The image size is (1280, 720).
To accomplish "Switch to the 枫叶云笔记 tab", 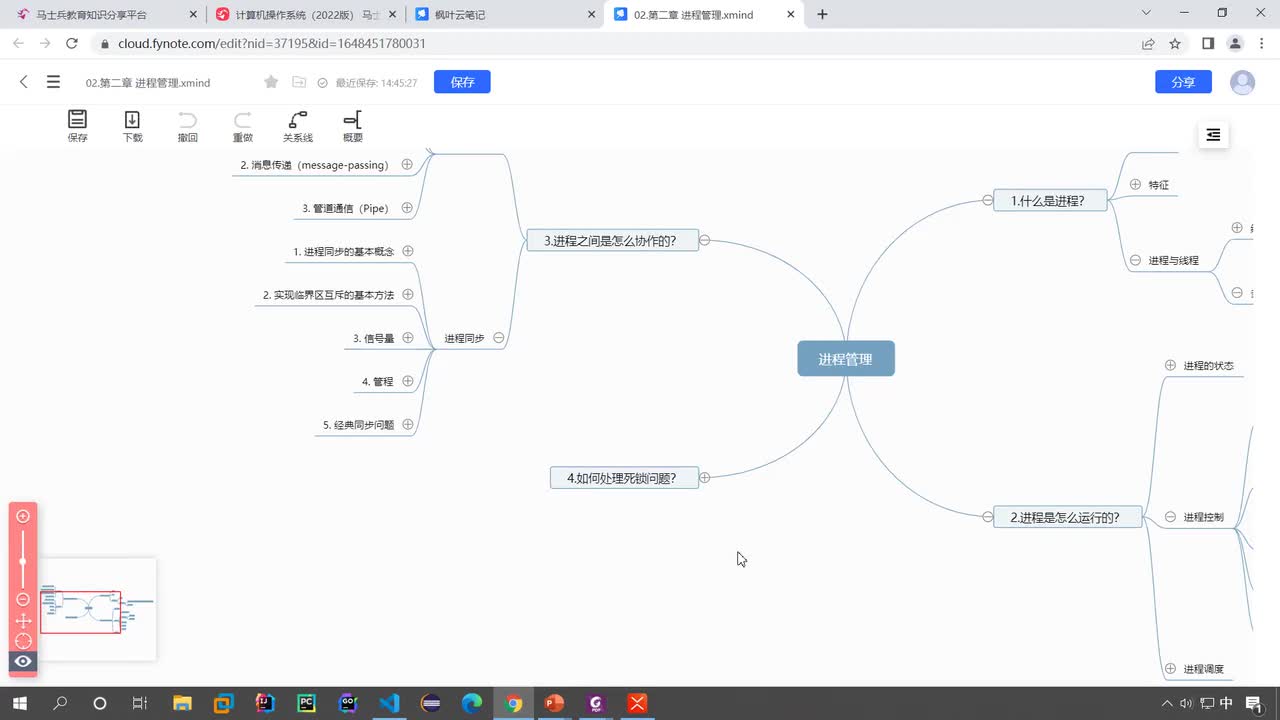I will [506, 15].
